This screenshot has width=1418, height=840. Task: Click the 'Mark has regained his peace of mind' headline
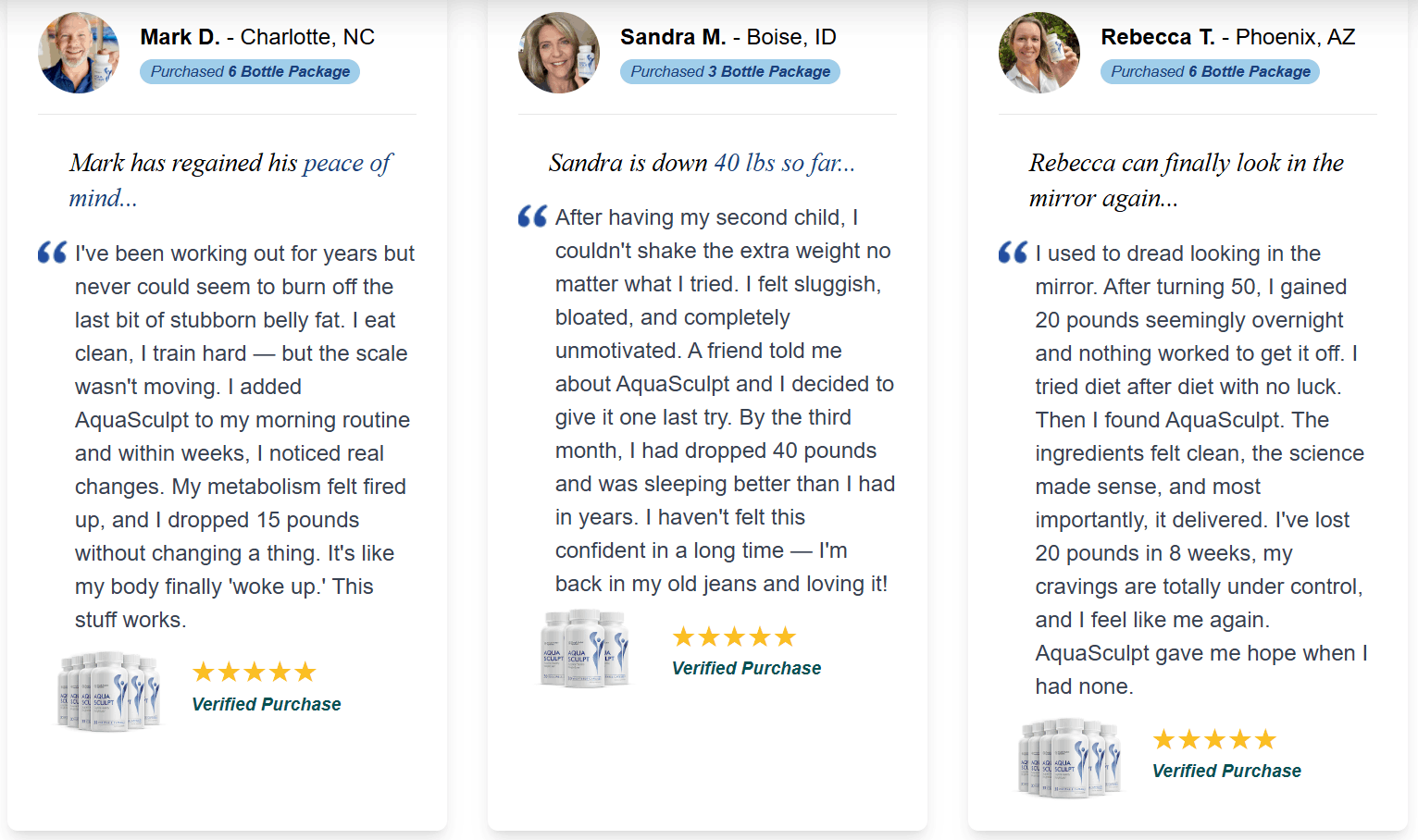pyautogui.click(x=230, y=179)
